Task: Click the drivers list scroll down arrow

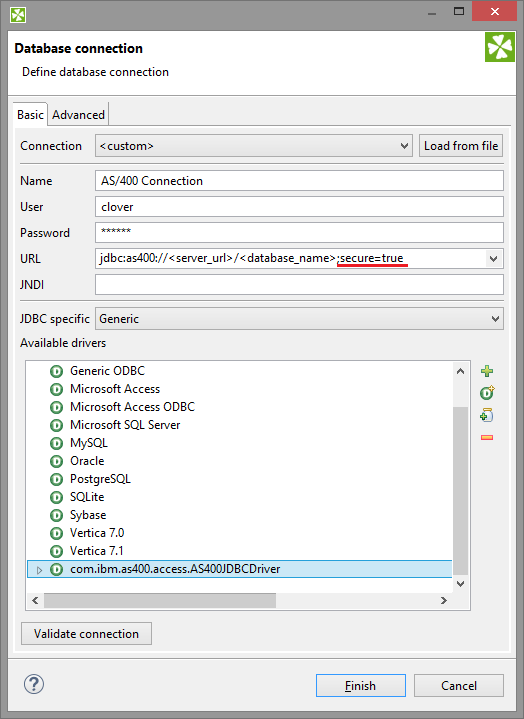Action: click(460, 584)
